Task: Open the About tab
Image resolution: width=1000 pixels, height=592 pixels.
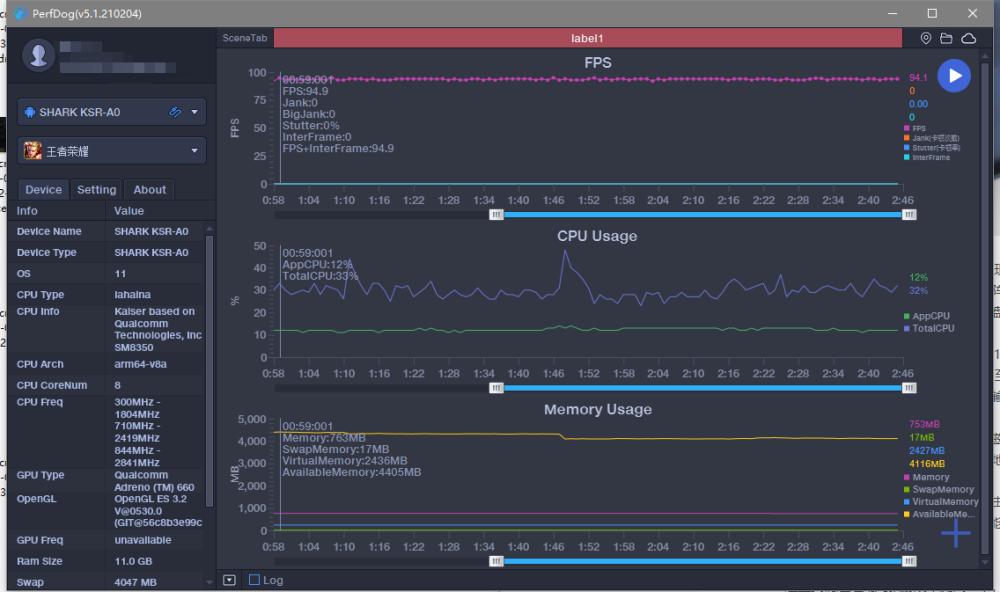Action: coord(150,190)
